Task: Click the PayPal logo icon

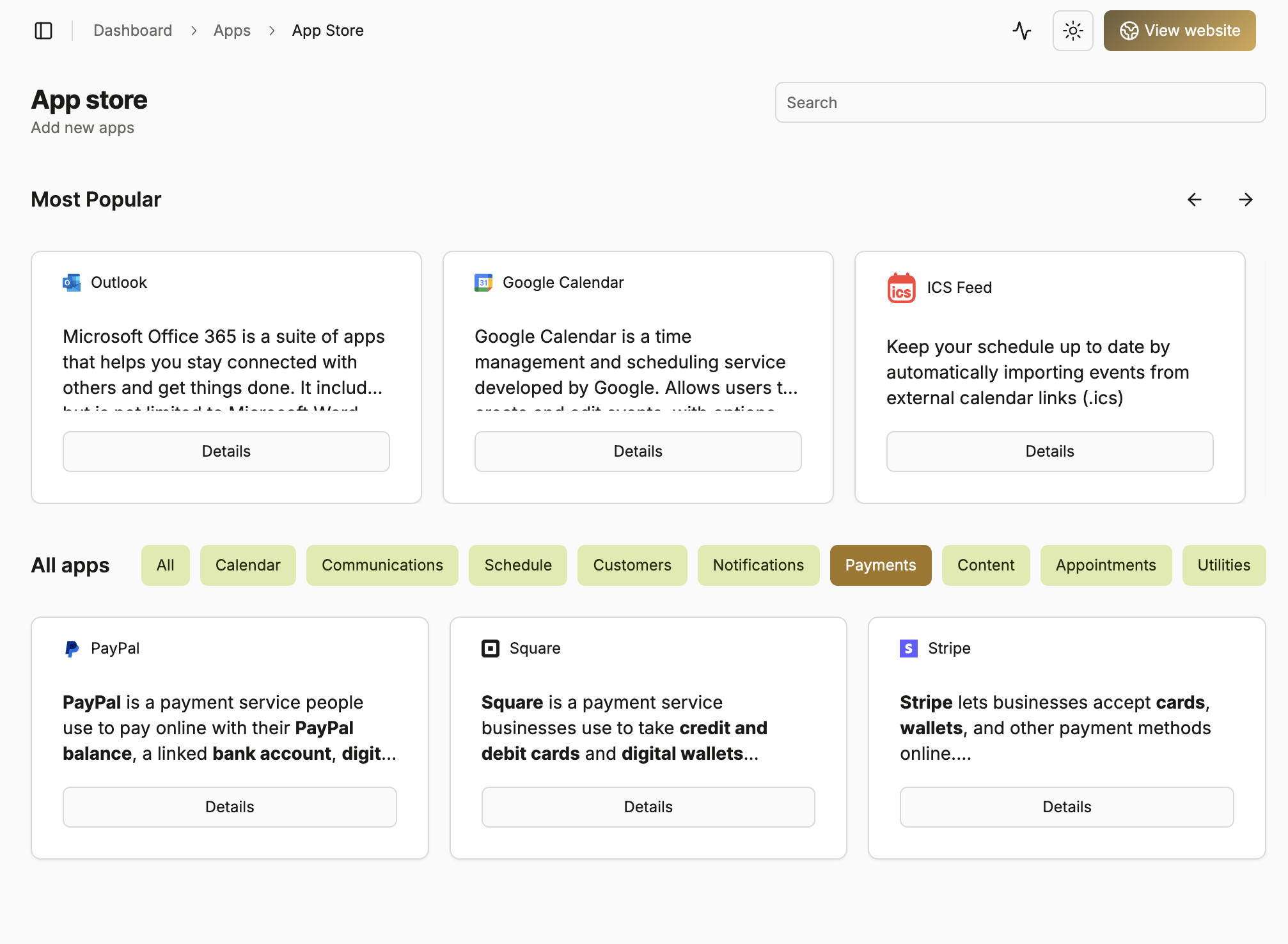Action: pos(72,649)
